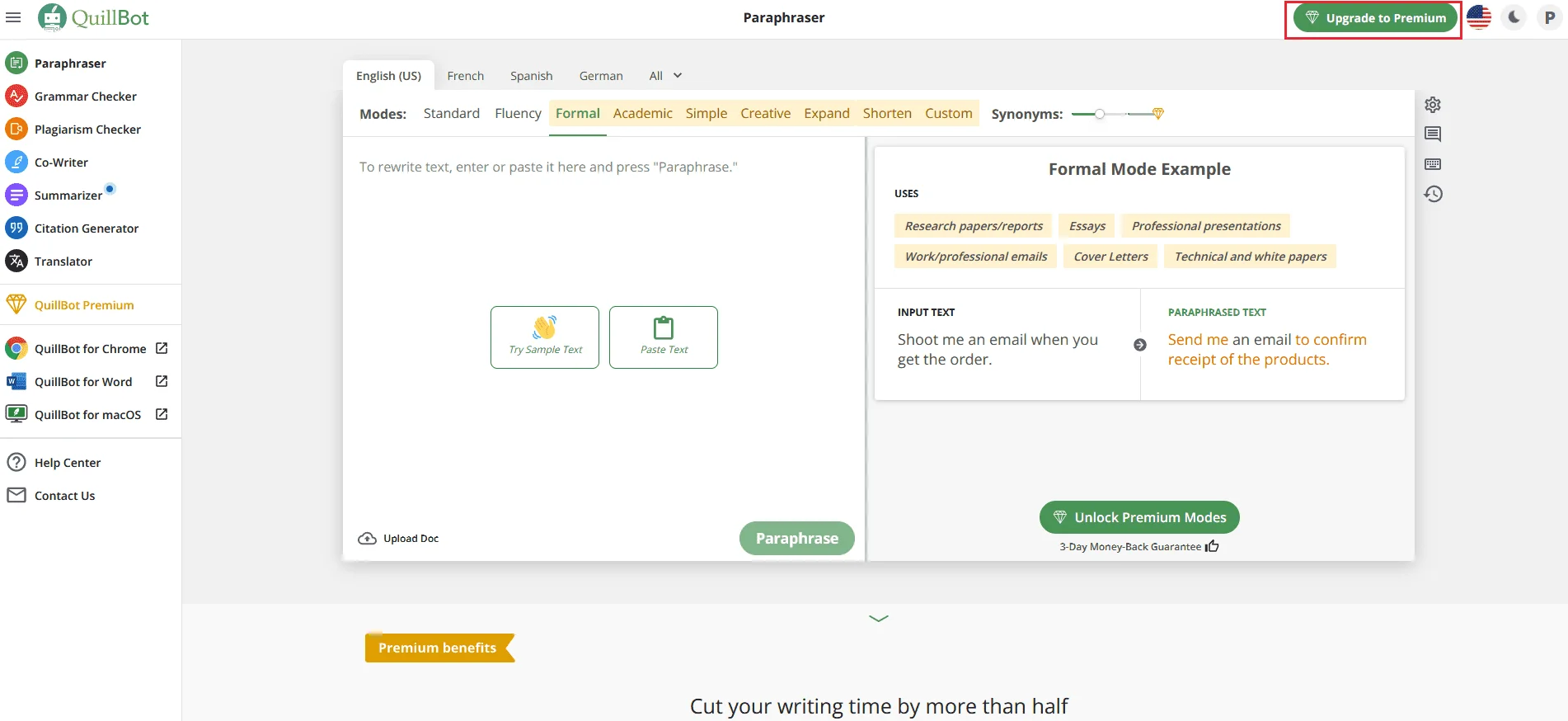Select the Standard mode

(x=452, y=113)
